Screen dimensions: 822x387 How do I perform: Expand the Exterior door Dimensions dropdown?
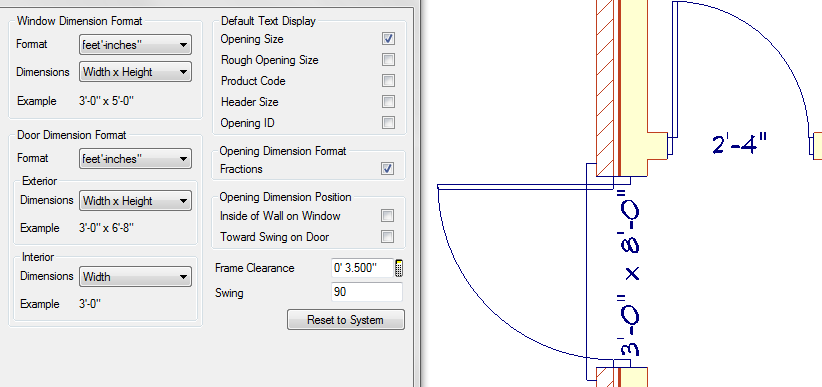pos(135,201)
